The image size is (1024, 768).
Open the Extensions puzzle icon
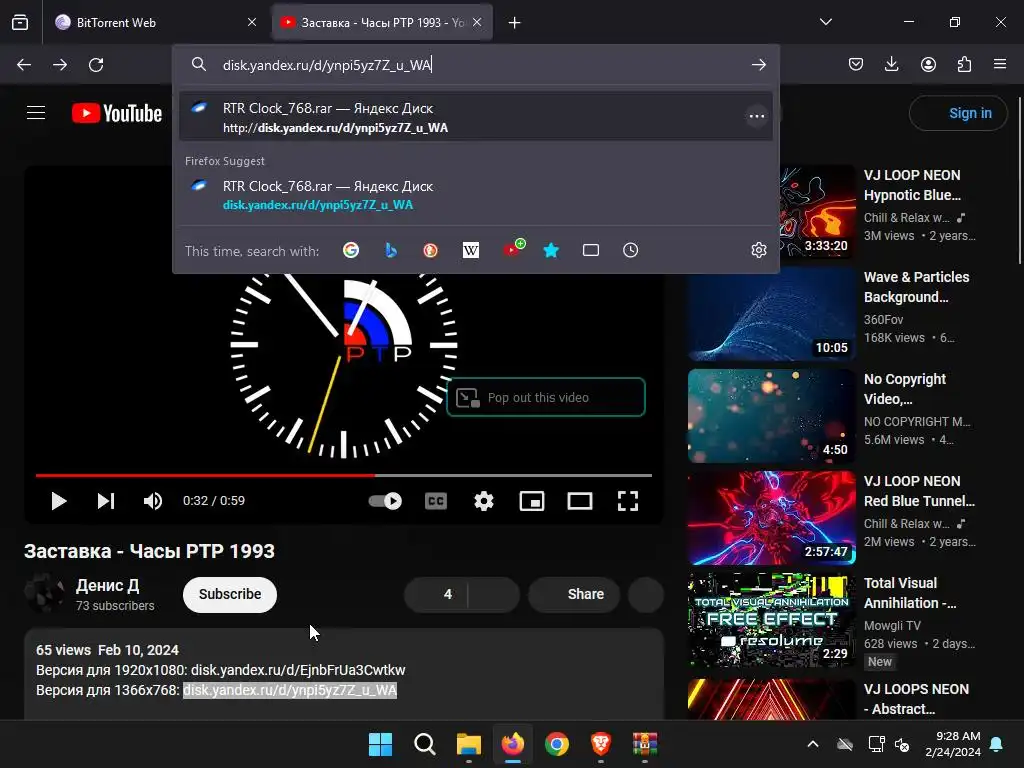pos(964,64)
